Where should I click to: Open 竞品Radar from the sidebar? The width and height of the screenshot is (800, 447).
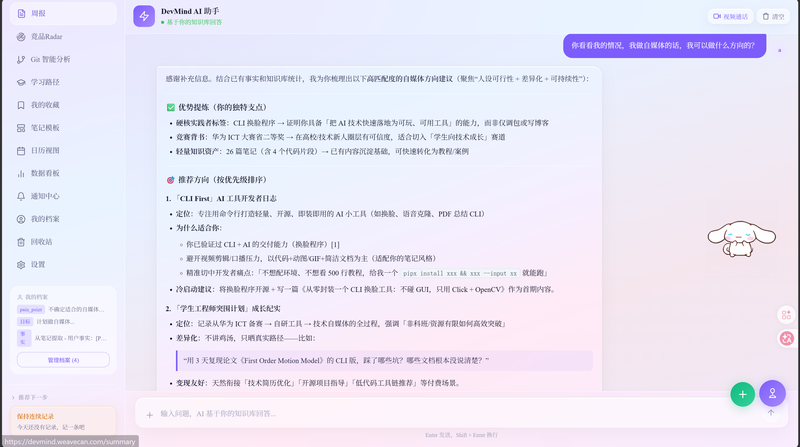click(x=63, y=37)
